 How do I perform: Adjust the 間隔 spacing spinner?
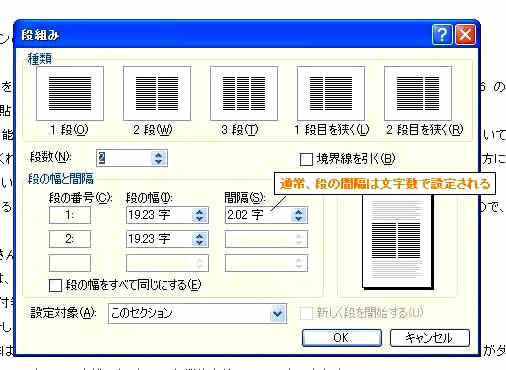[299, 215]
